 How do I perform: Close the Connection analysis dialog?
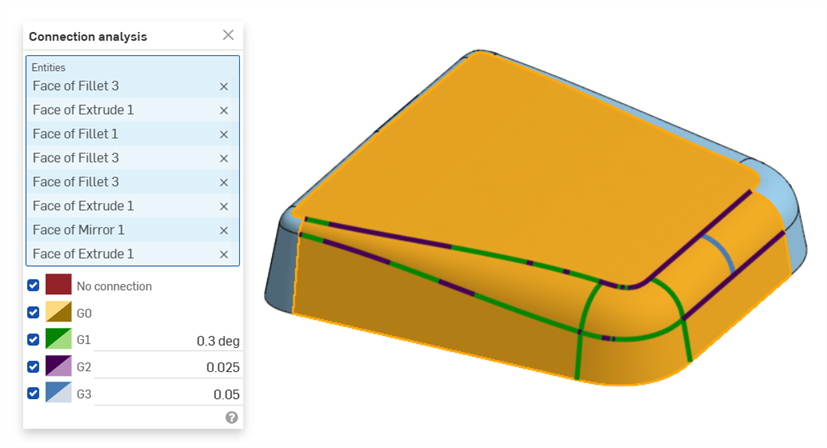pyautogui.click(x=228, y=35)
